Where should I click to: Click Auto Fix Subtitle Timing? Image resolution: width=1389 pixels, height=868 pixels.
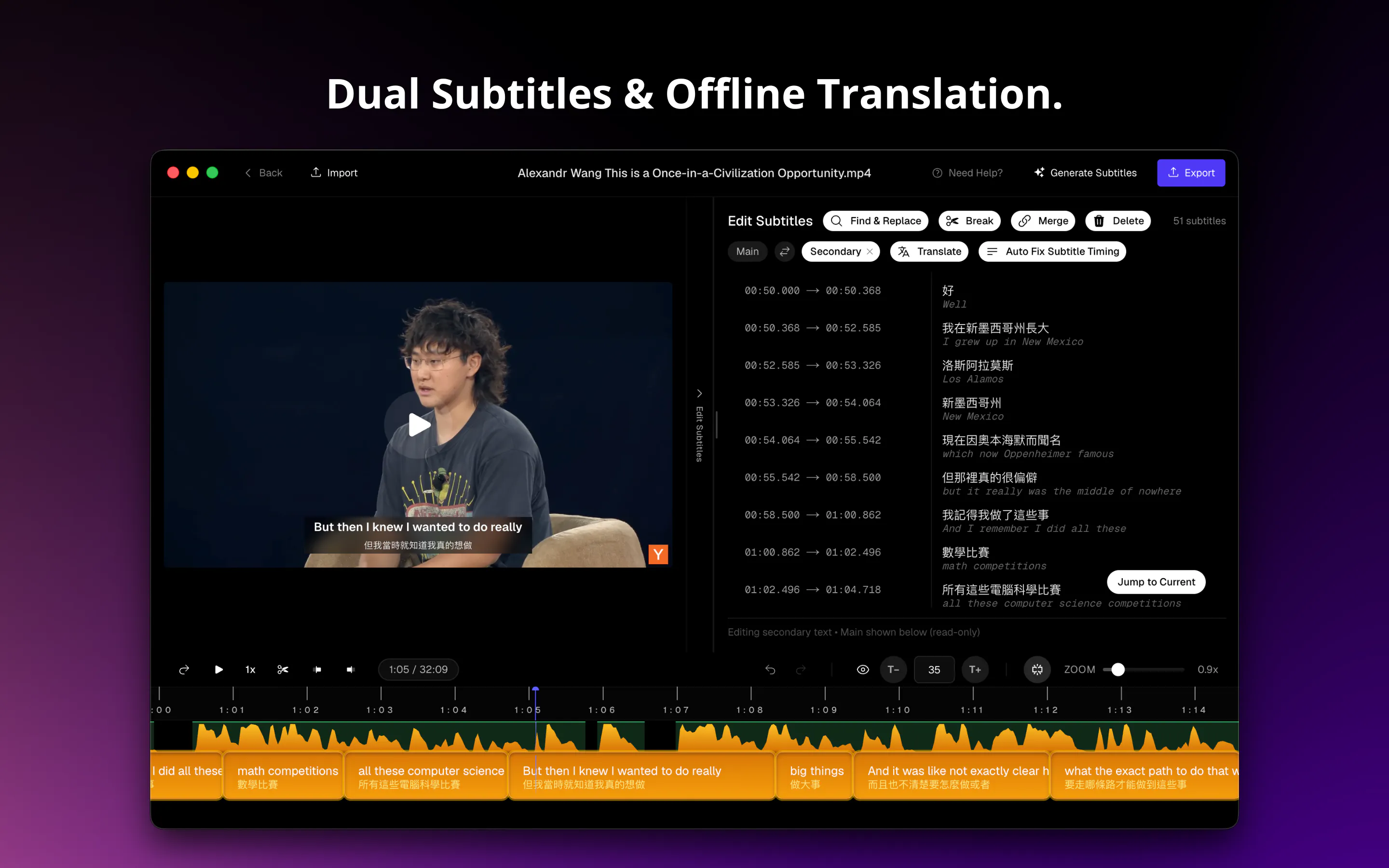click(x=1052, y=251)
